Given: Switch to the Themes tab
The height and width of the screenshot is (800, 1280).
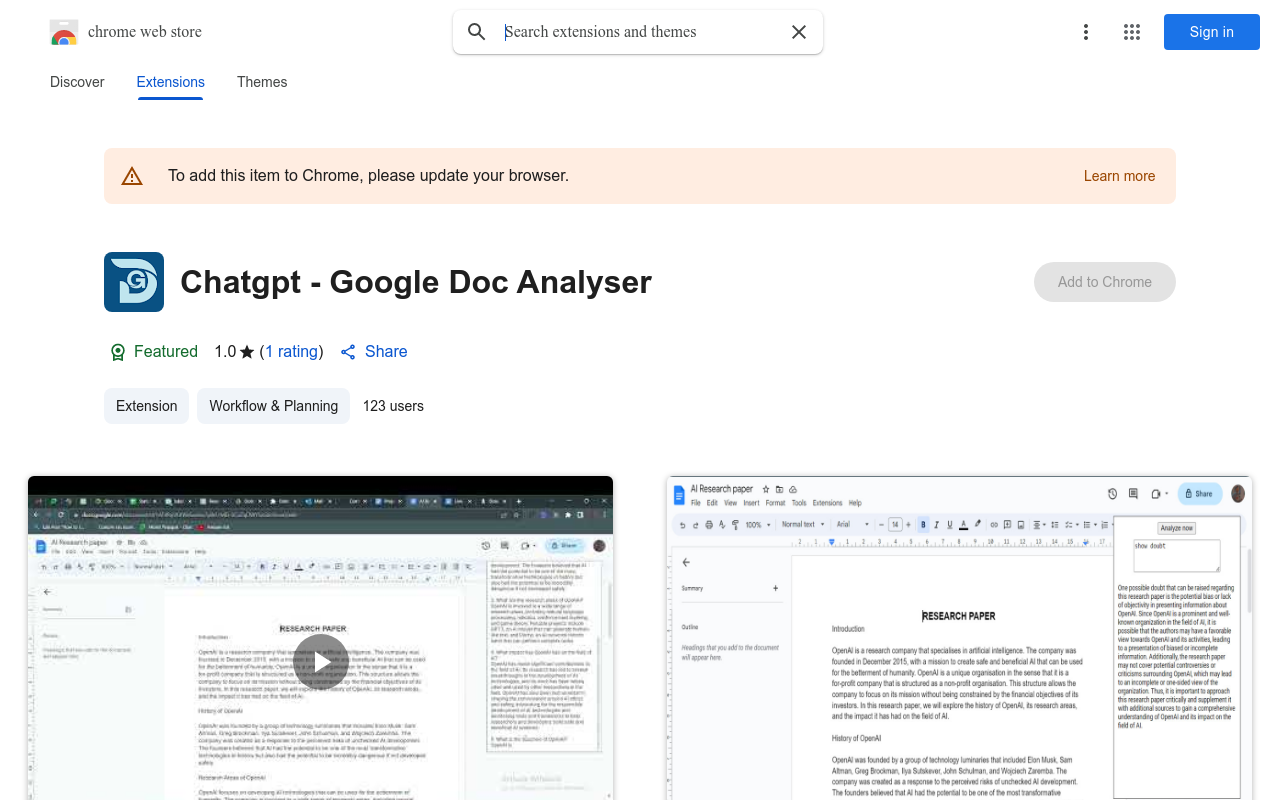Looking at the screenshot, I should coord(262,82).
